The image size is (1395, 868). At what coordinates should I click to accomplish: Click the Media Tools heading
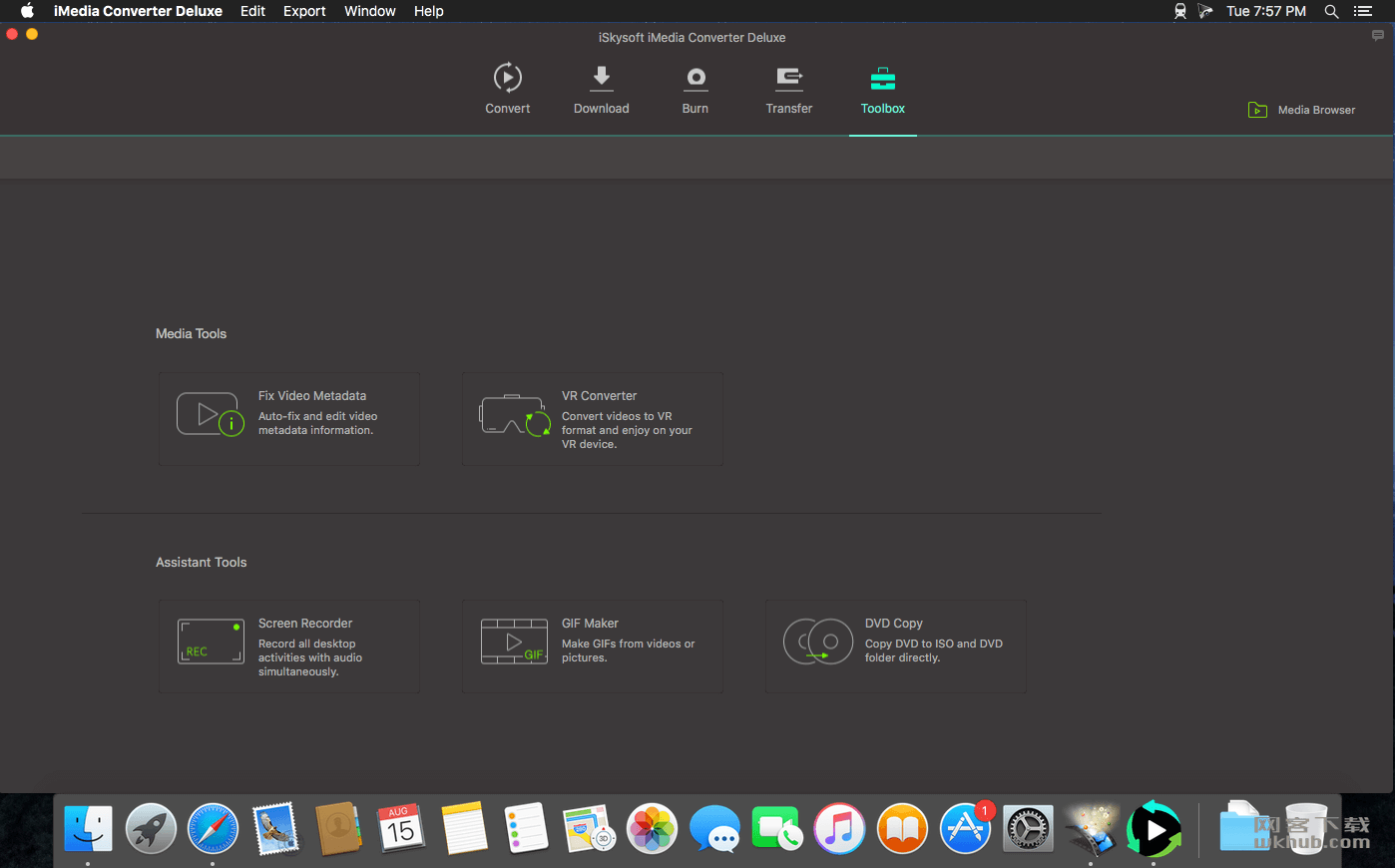pyautogui.click(x=191, y=333)
